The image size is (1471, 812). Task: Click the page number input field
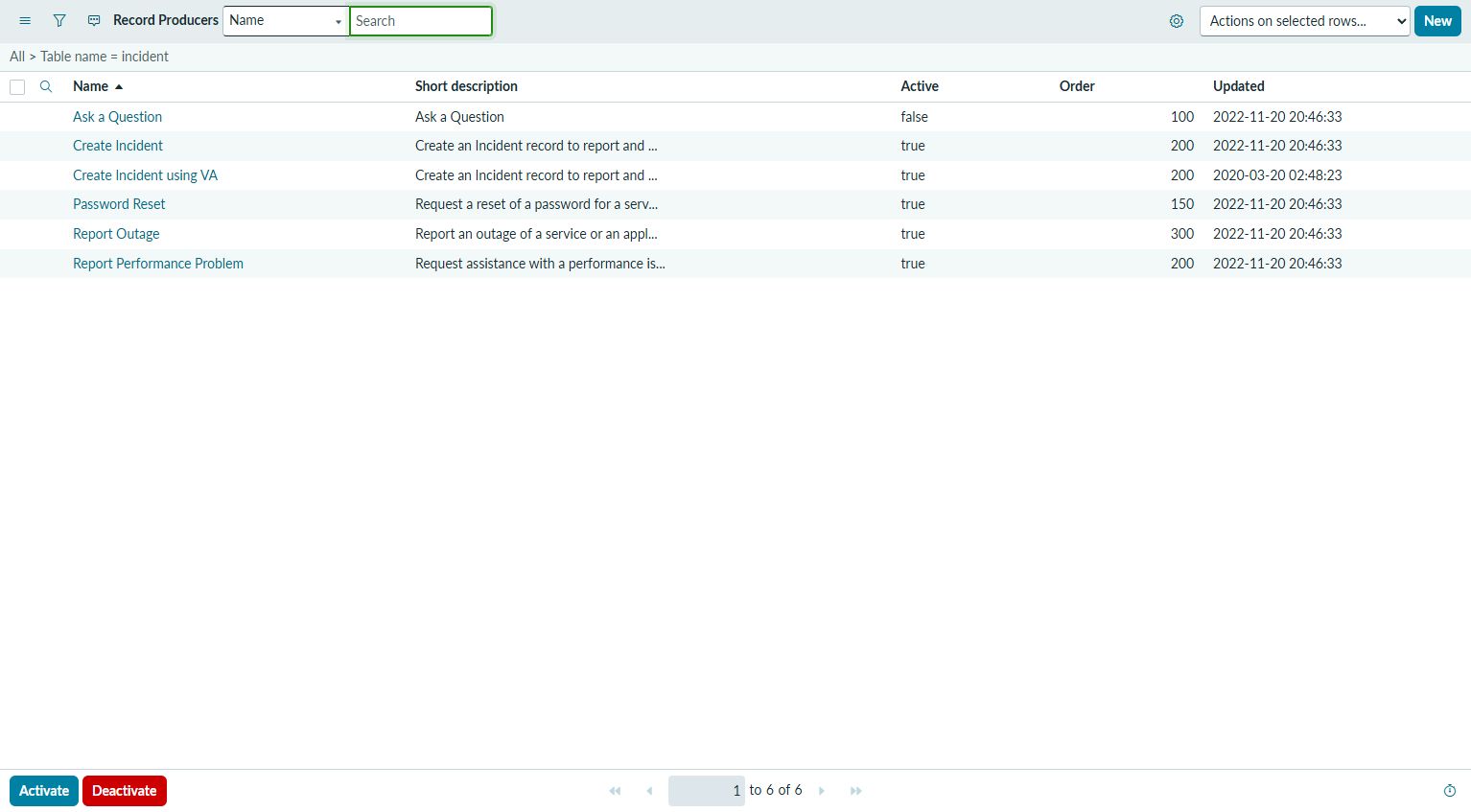tap(707, 791)
